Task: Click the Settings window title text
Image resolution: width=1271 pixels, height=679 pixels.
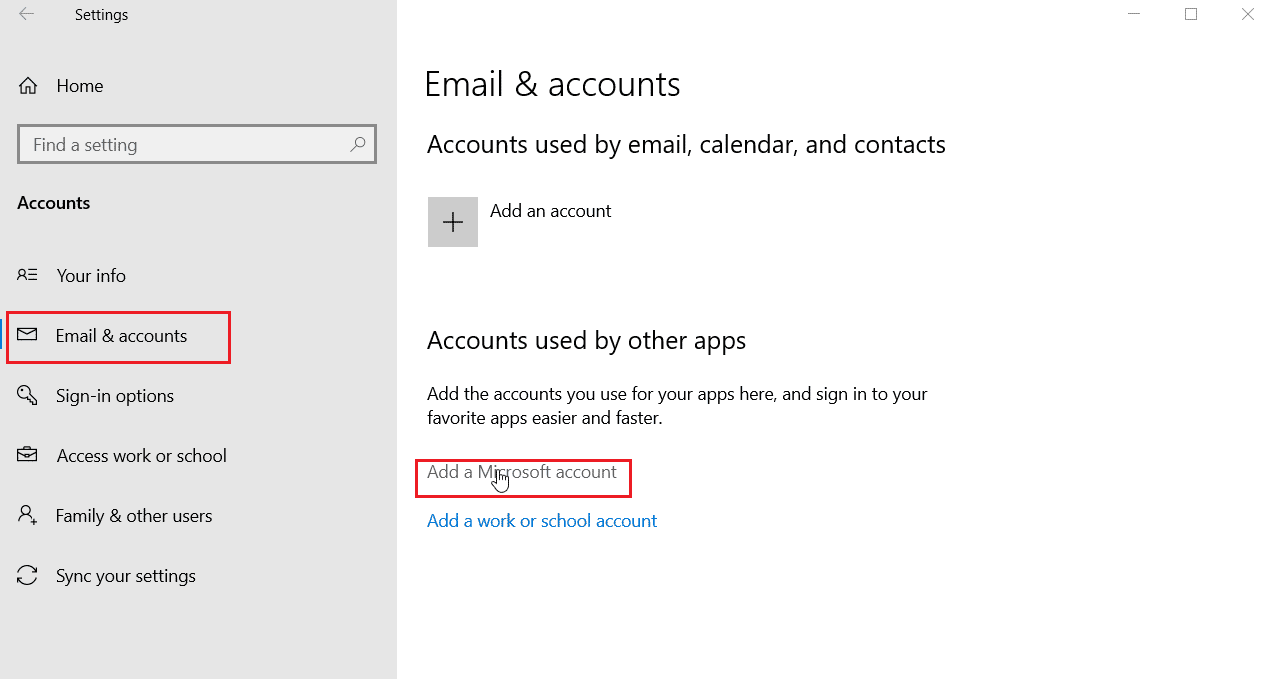Action: (101, 15)
